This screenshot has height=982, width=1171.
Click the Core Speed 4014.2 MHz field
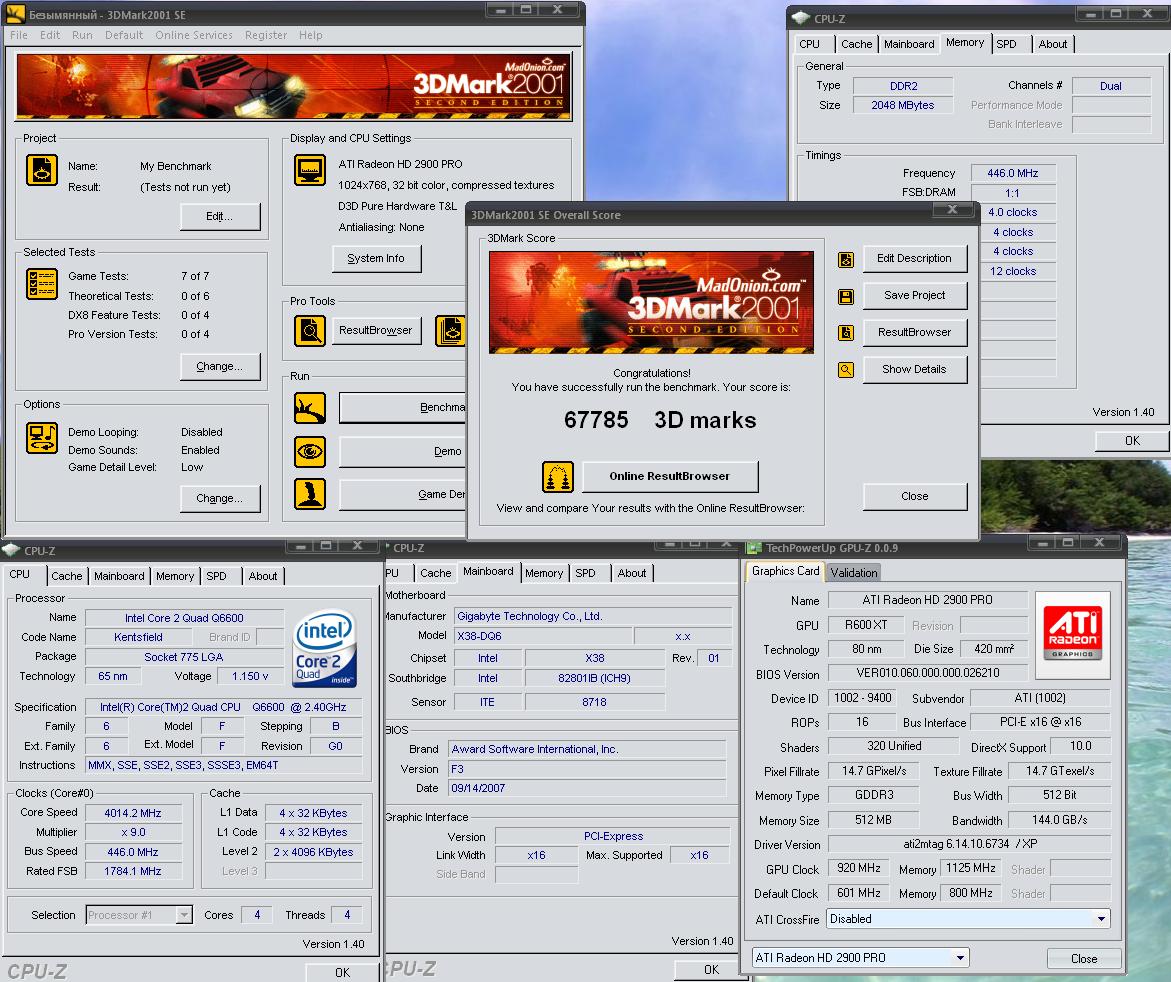pos(133,813)
